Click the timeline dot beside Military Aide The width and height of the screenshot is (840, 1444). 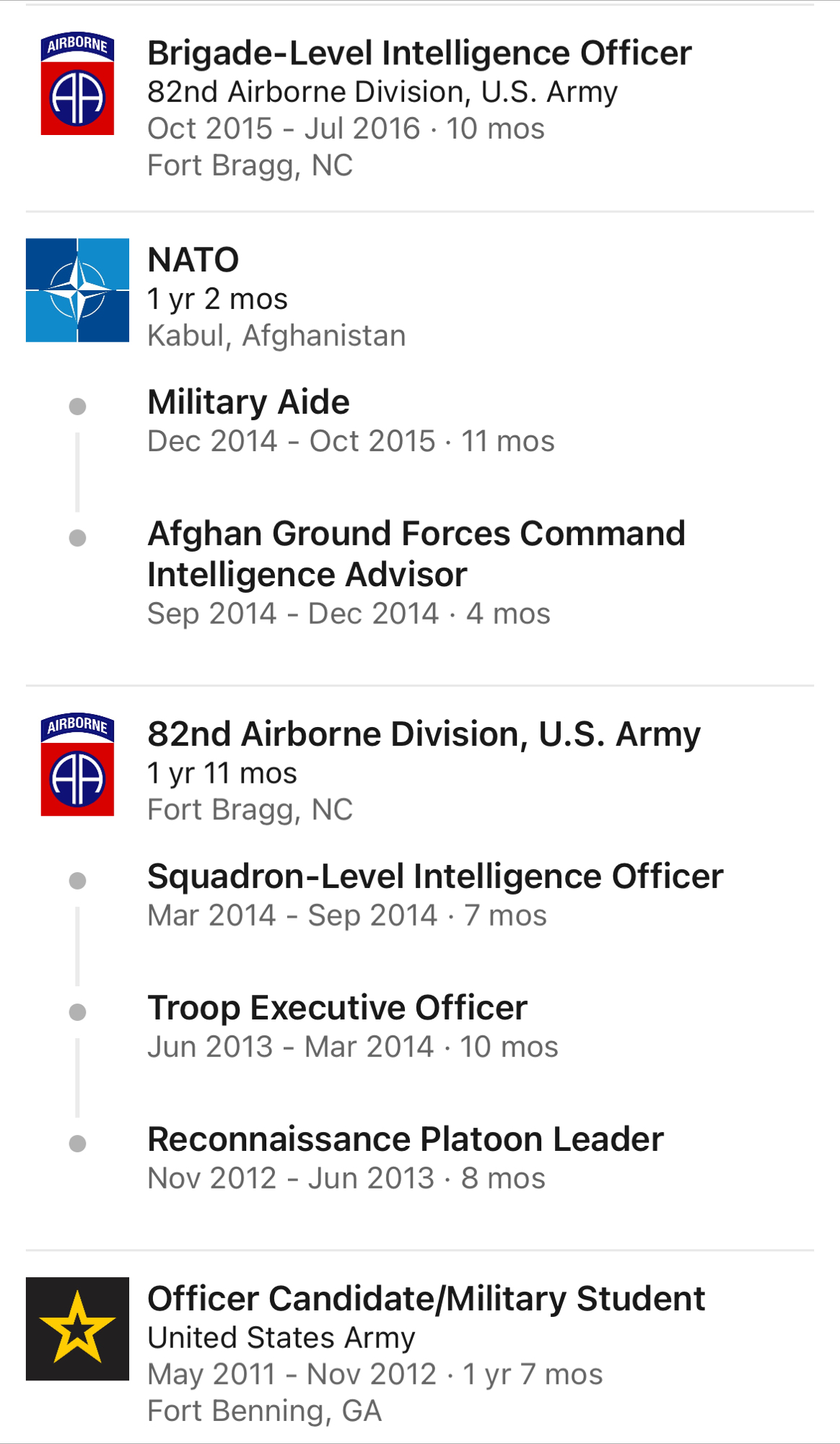[x=77, y=406]
